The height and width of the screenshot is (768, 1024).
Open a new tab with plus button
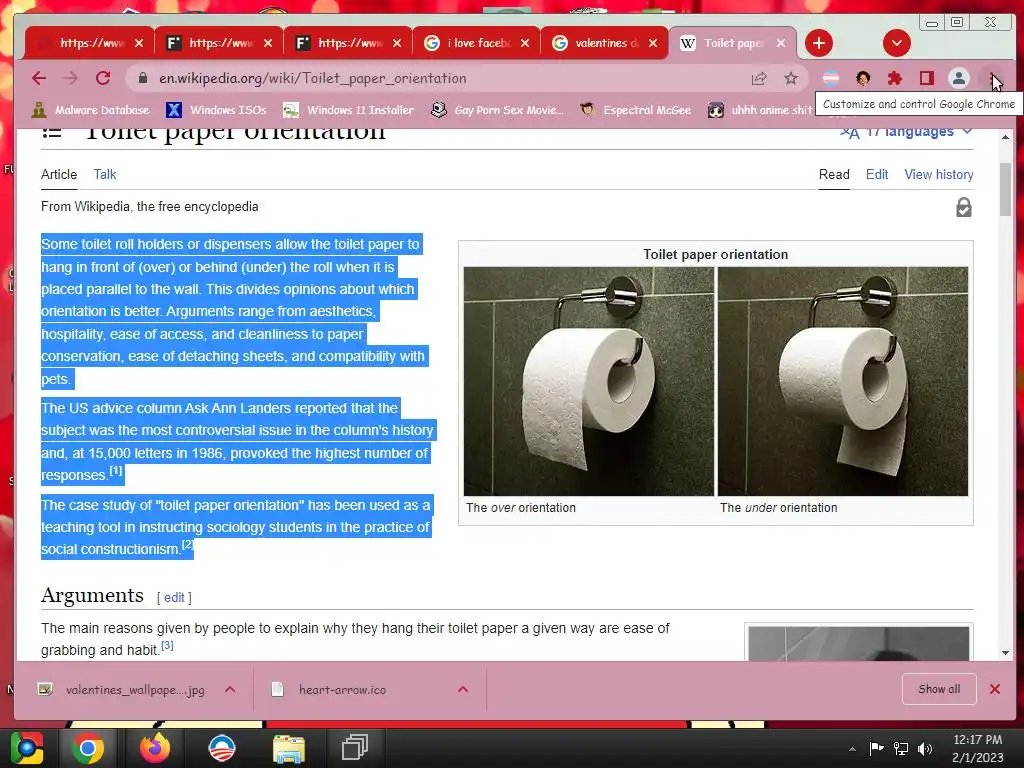click(818, 43)
